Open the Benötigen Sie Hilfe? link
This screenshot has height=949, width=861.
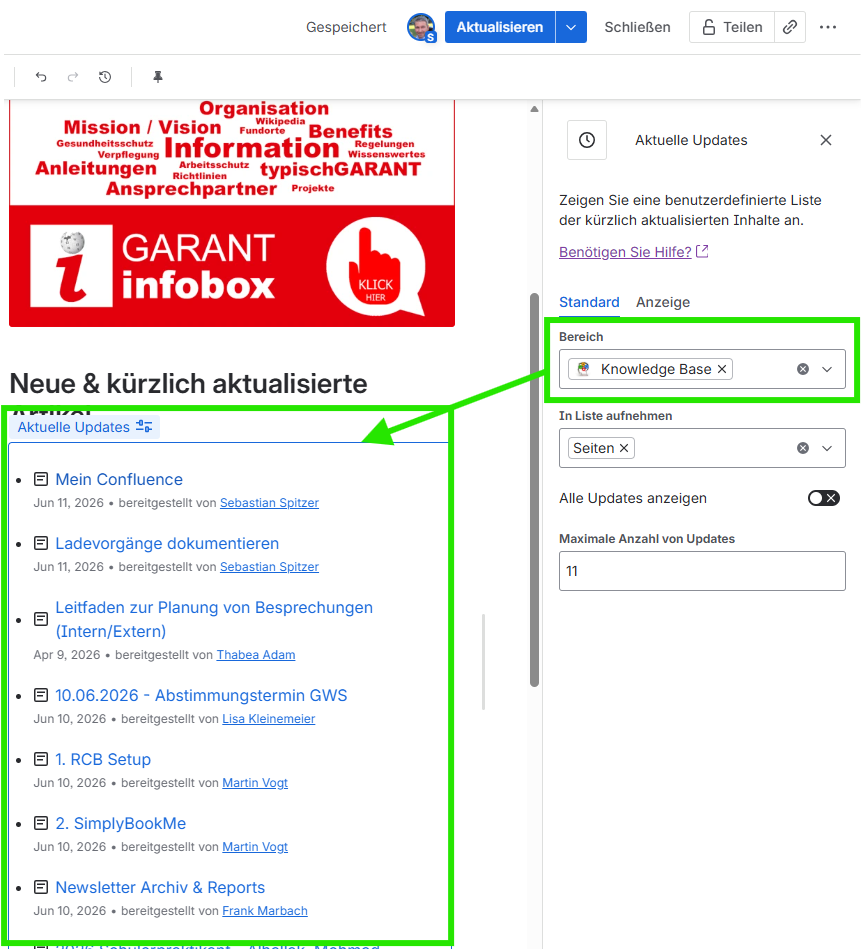tap(633, 252)
